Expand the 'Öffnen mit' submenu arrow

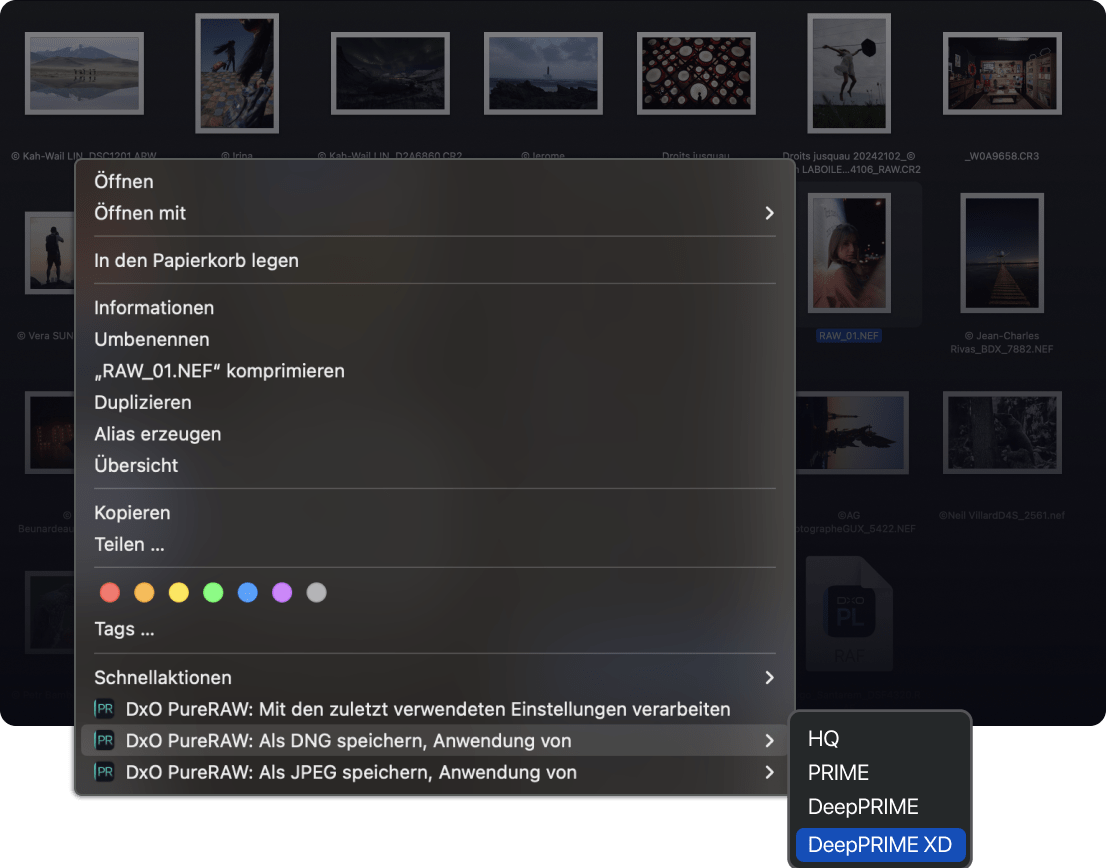pos(770,213)
